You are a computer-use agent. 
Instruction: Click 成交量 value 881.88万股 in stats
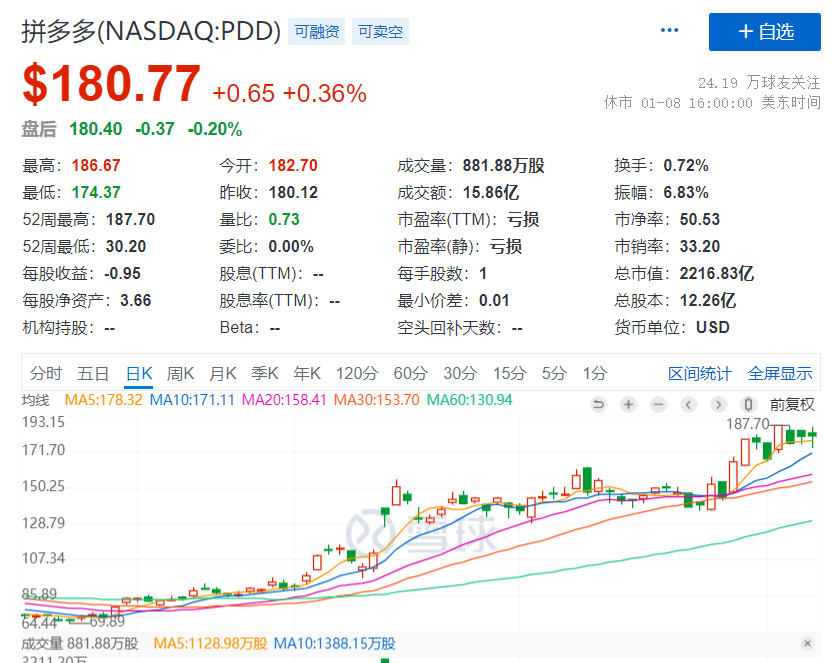[504, 165]
